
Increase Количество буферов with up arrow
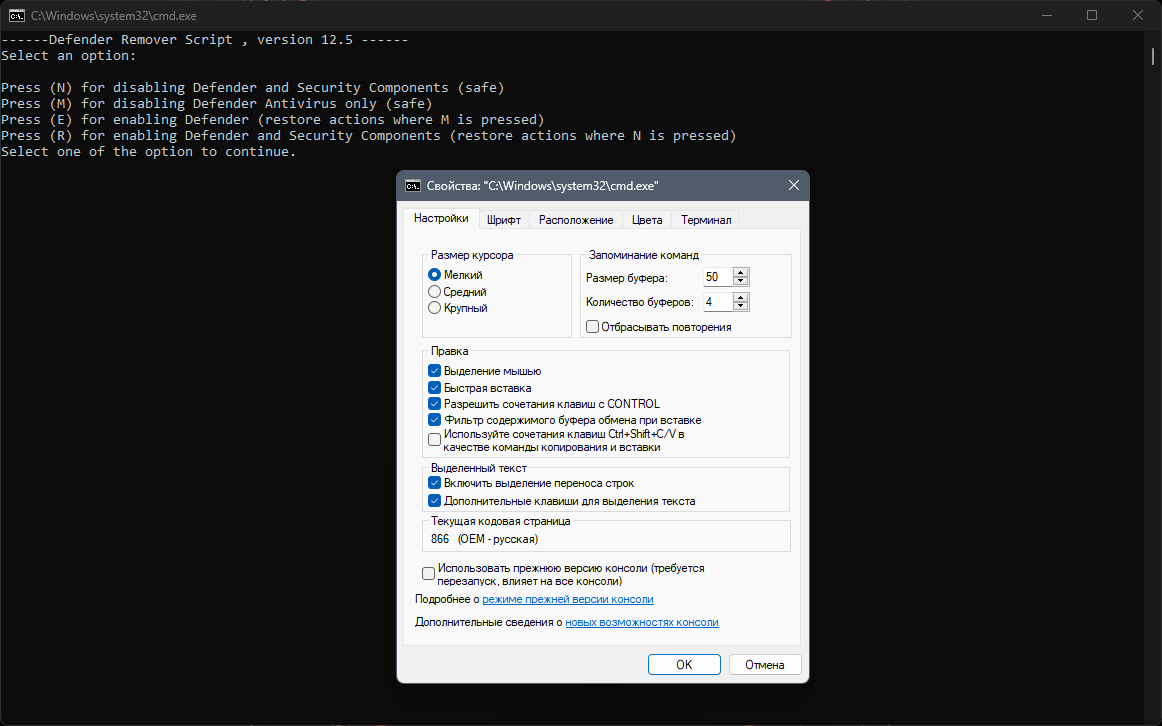740,297
